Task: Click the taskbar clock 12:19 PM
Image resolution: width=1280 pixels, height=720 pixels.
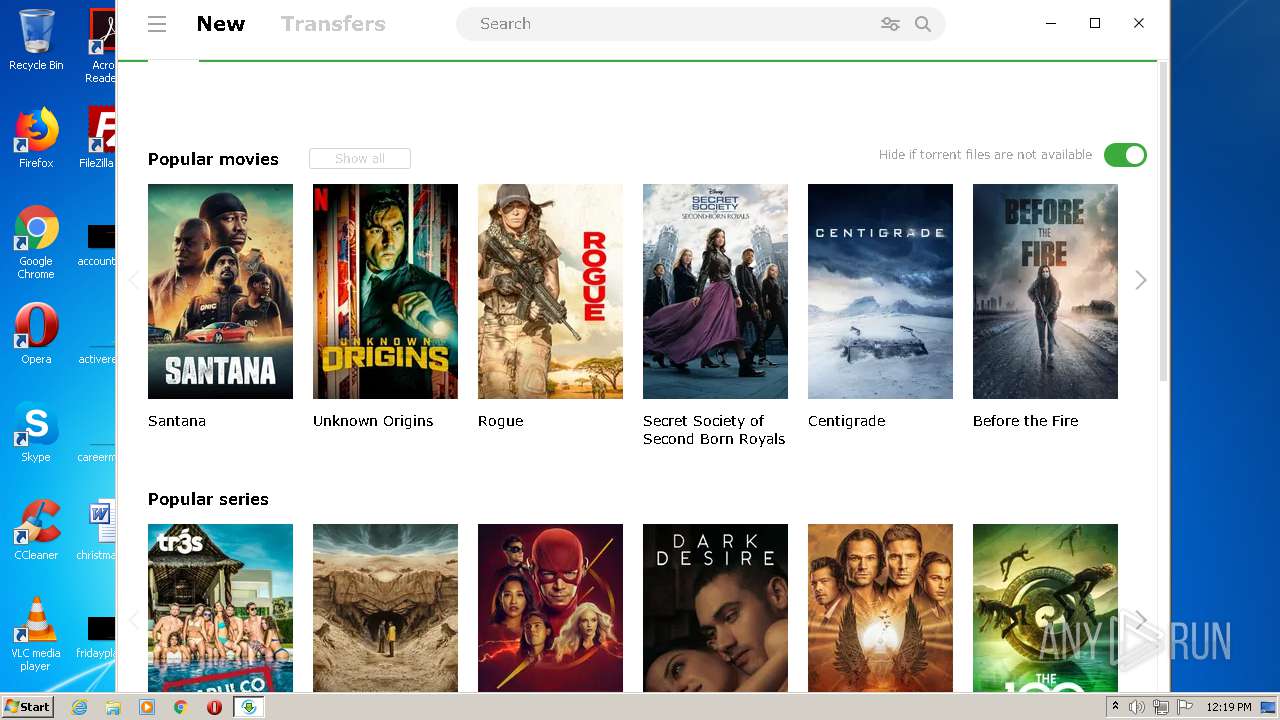Action: point(1228,707)
